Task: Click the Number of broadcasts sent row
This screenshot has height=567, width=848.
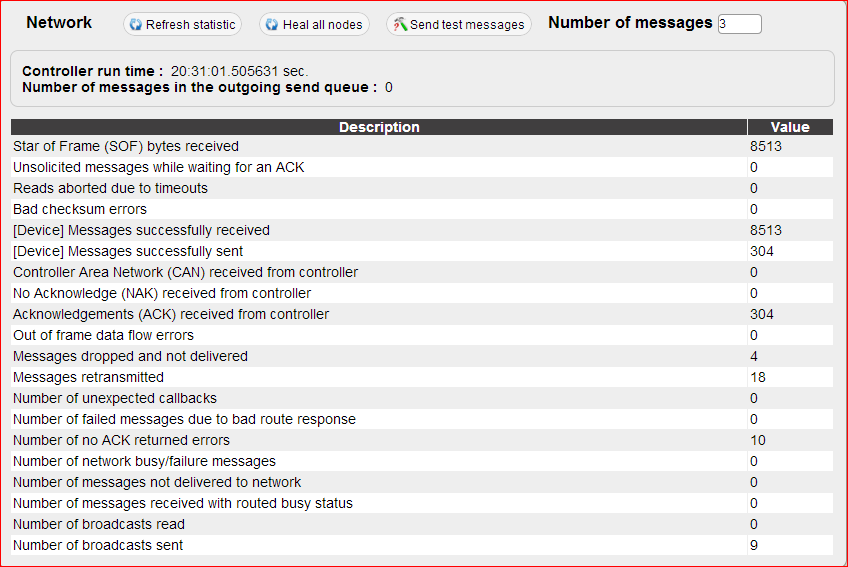Action: [x=422, y=545]
